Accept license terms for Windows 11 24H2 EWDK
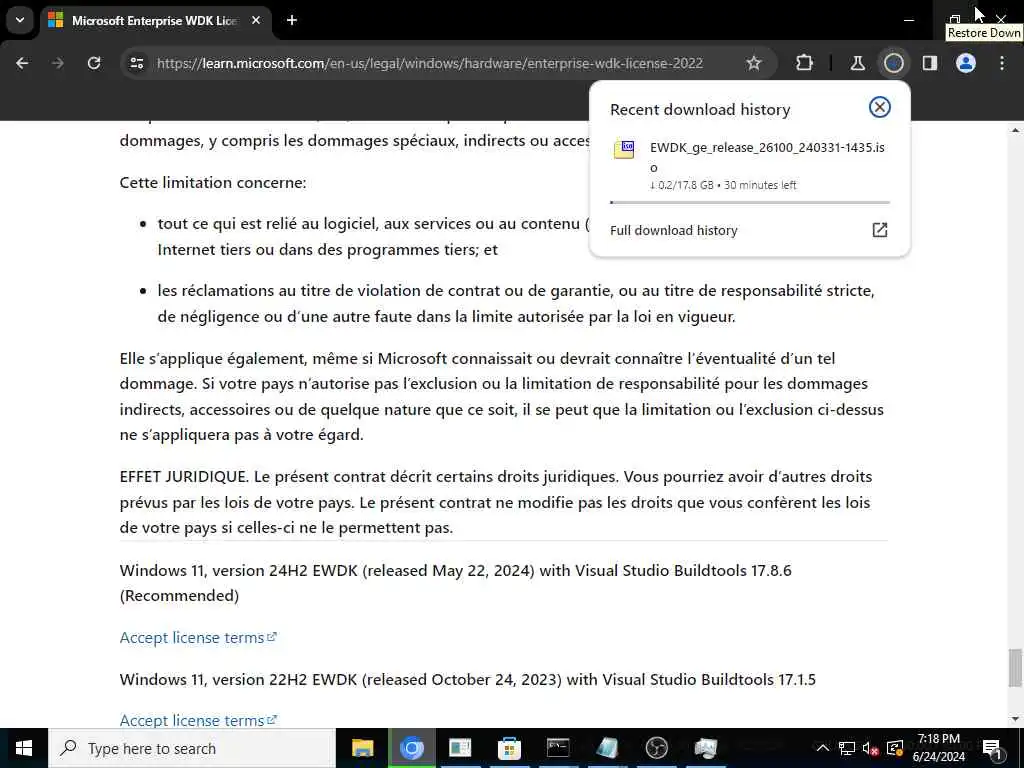The height and width of the screenshot is (768, 1024). click(198, 637)
